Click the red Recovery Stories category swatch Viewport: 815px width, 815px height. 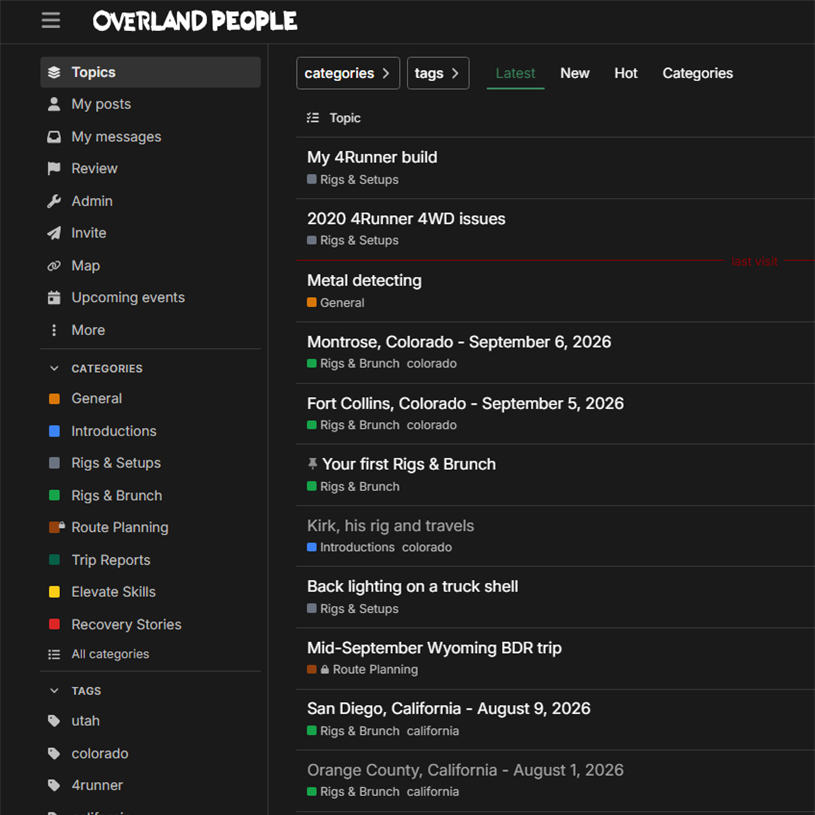[x=54, y=624]
